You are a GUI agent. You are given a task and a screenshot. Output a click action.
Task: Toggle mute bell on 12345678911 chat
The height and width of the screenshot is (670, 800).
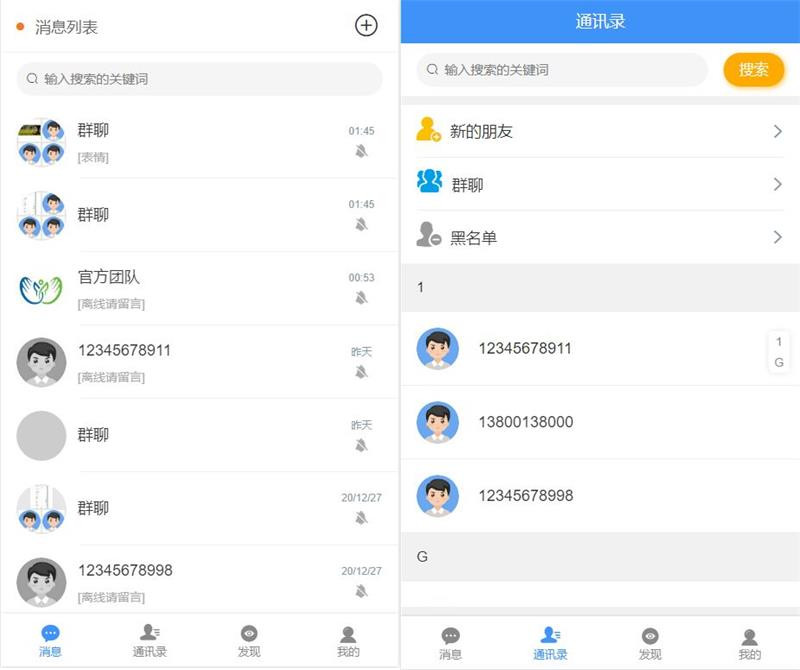pyautogui.click(x=361, y=372)
